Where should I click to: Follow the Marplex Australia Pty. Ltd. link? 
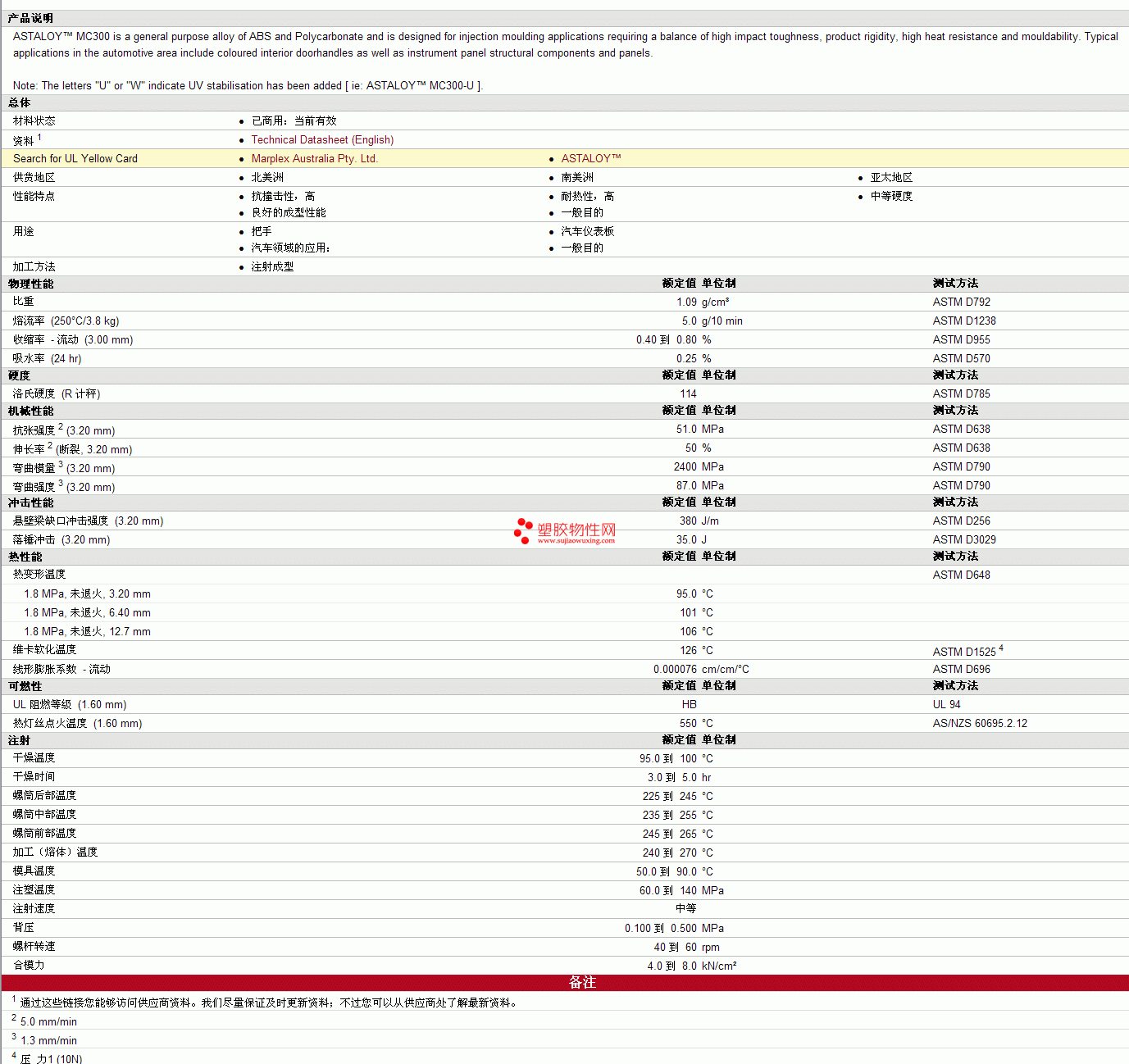(314, 159)
